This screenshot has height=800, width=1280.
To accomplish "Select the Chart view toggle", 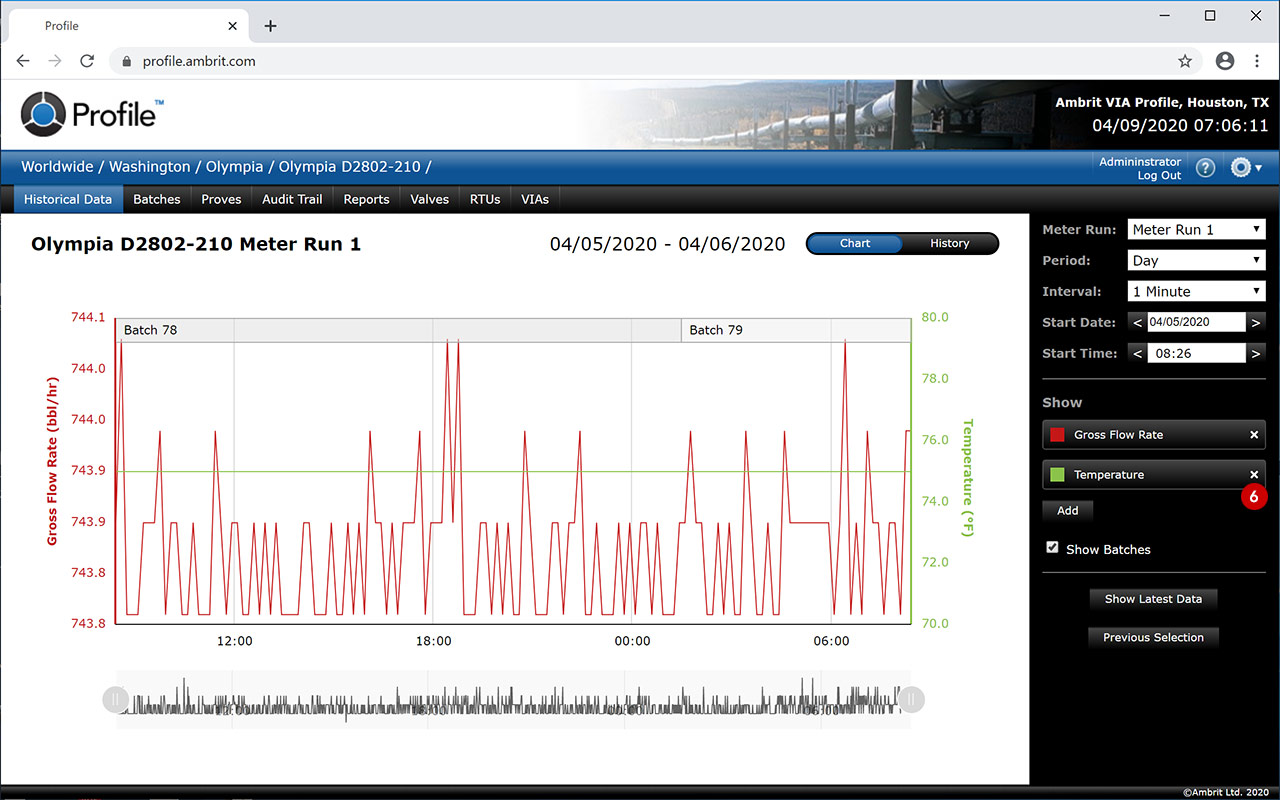I will [855, 243].
